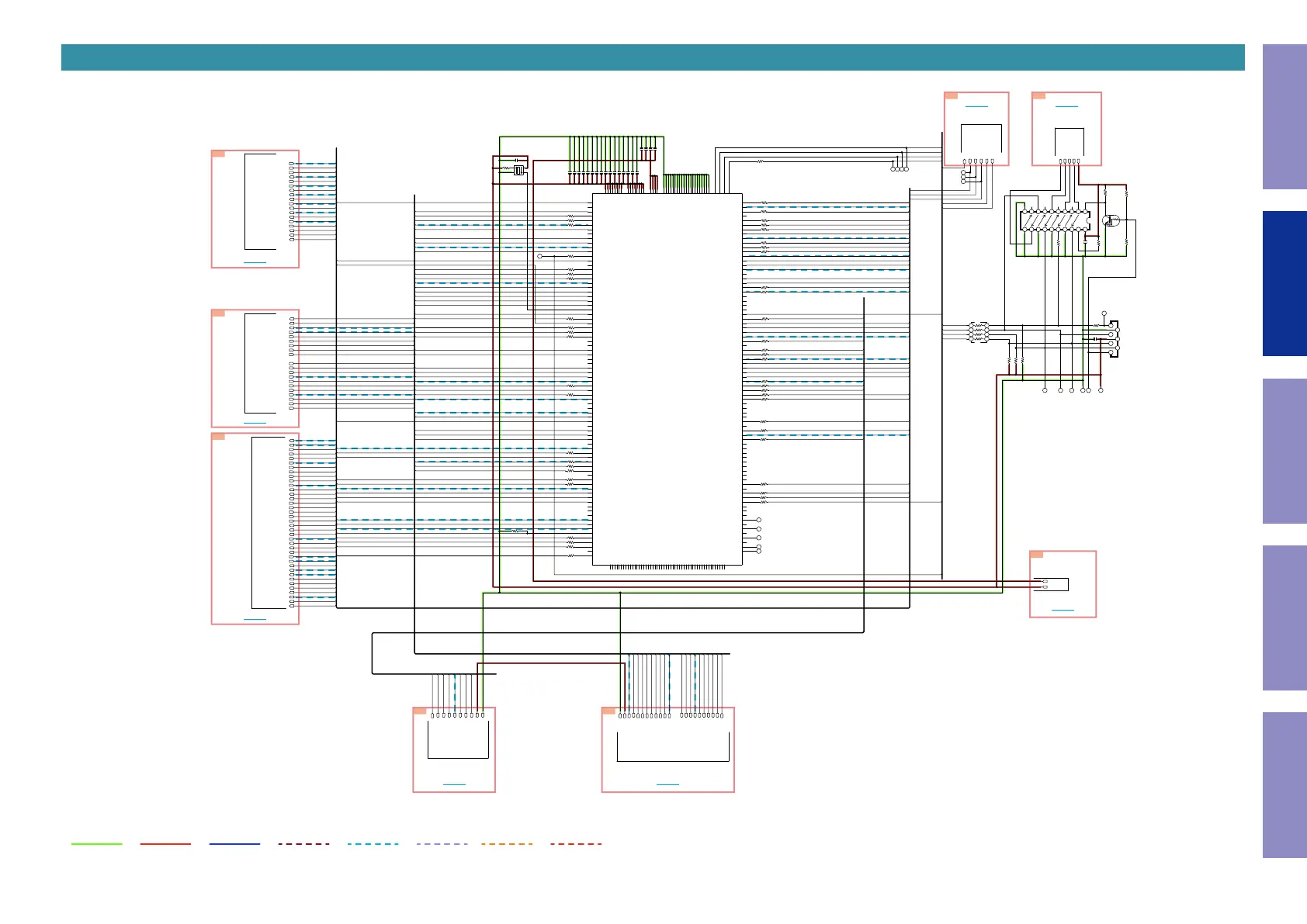The width and height of the screenshot is (1307, 924).
Task: Click the multi-pin jack connector symbol at right
Action: point(1113,338)
